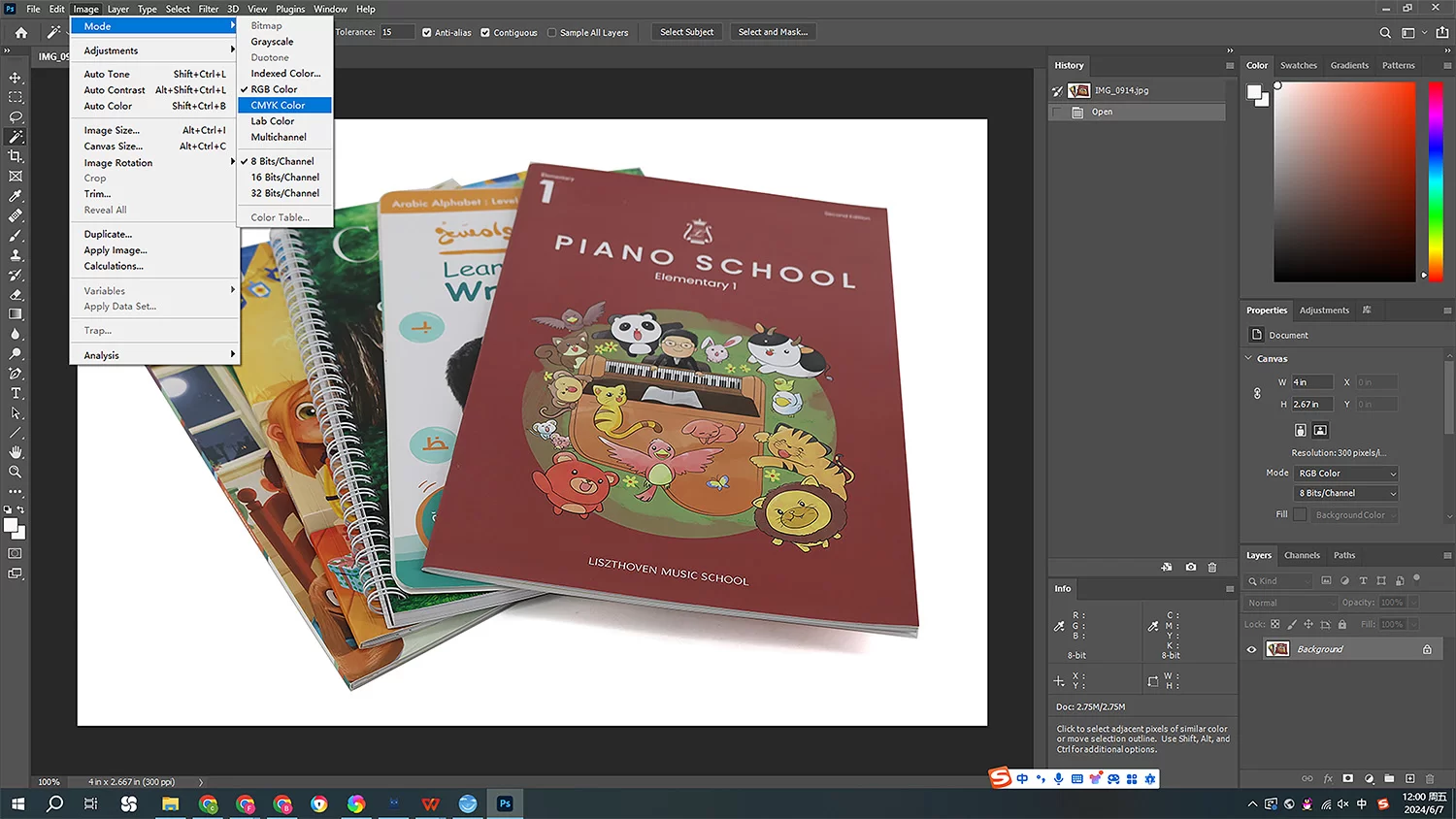The image size is (1456, 819).
Task: Pick the Lasso tool
Action: point(16,117)
